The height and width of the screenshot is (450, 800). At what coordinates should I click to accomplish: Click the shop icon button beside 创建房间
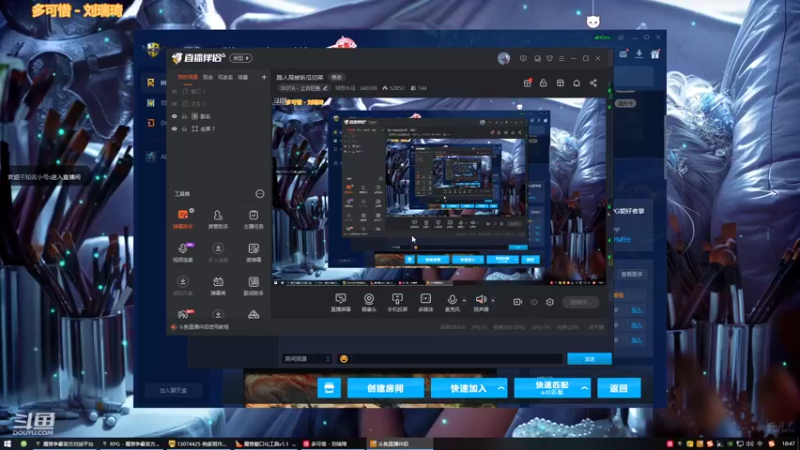coord(329,388)
